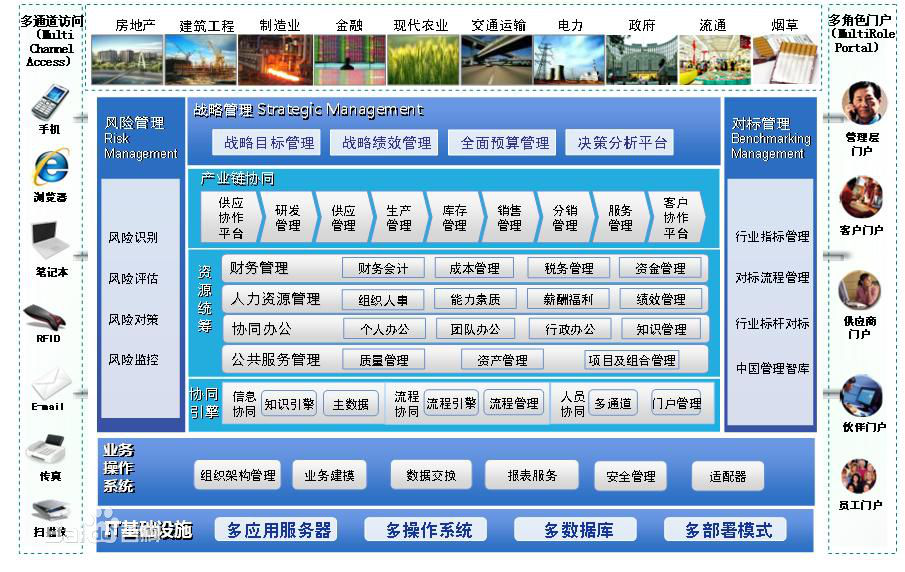Click the mobile phone (手机) icon
905x572 pixels.
click(x=50, y=103)
